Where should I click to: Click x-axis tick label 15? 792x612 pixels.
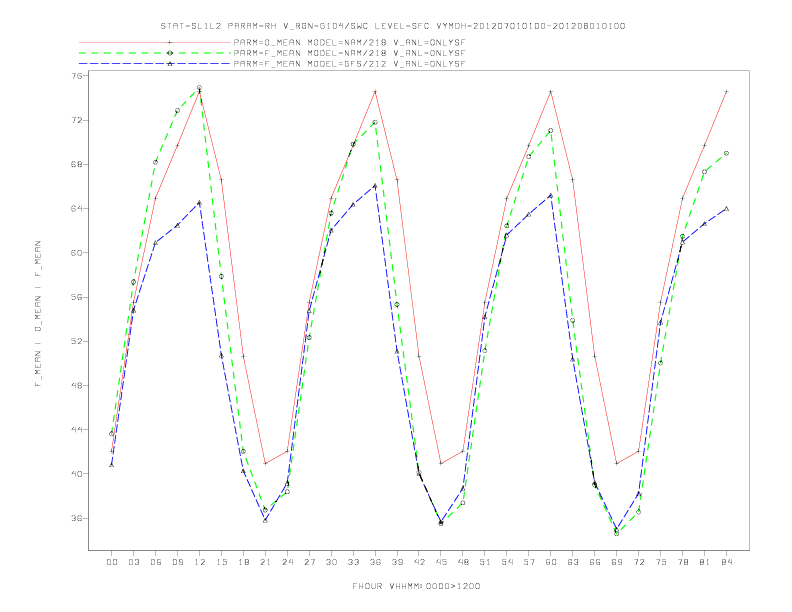(222, 562)
